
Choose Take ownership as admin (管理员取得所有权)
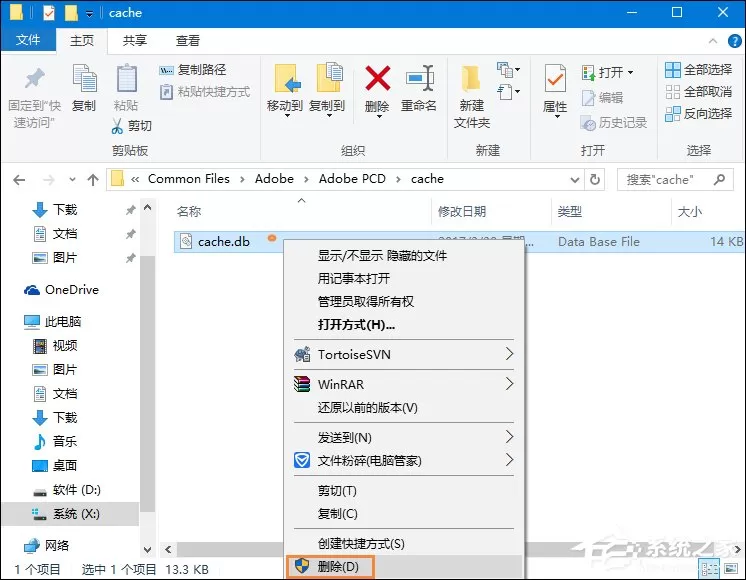click(404, 302)
